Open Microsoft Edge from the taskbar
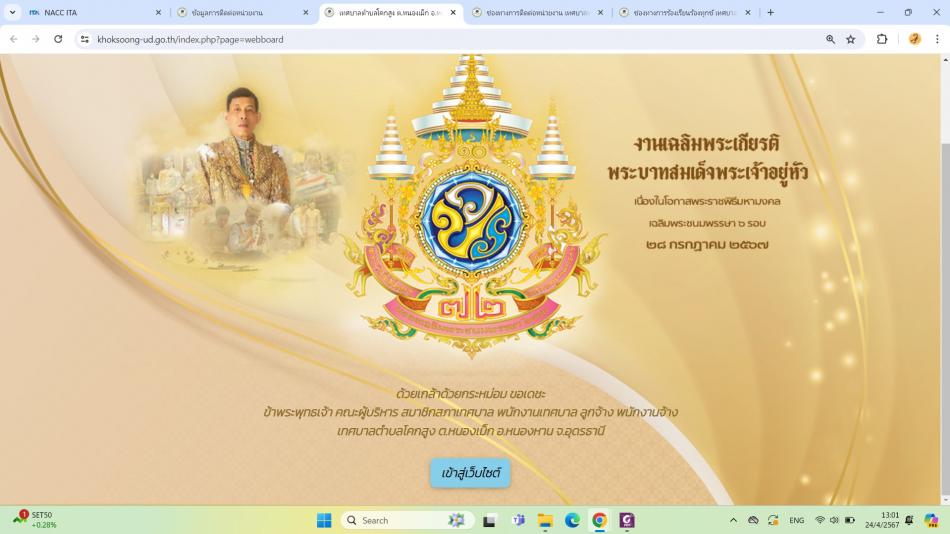The image size is (950, 534). [572, 520]
